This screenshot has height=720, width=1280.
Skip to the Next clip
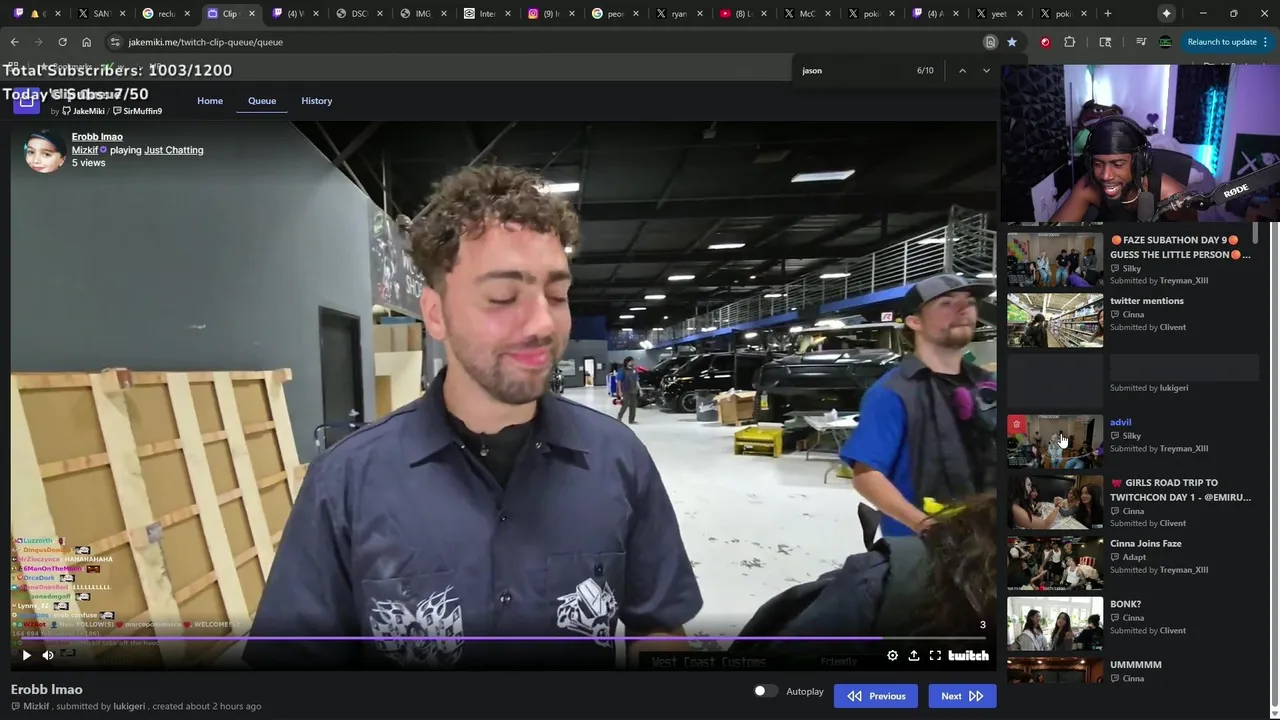(962, 696)
